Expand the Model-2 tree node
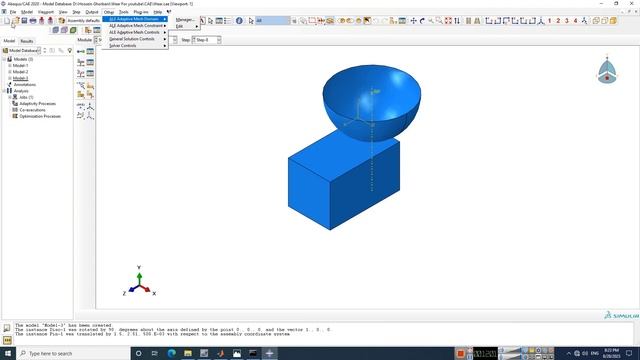The width and height of the screenshot is (640, 360). point(10,72)
